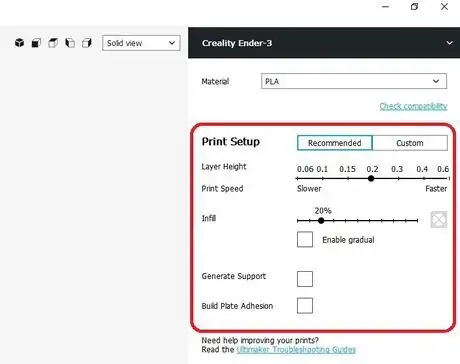Open the PLA material dropdown
The width and height of the screenshot is (460, 364).
[354, 81]
